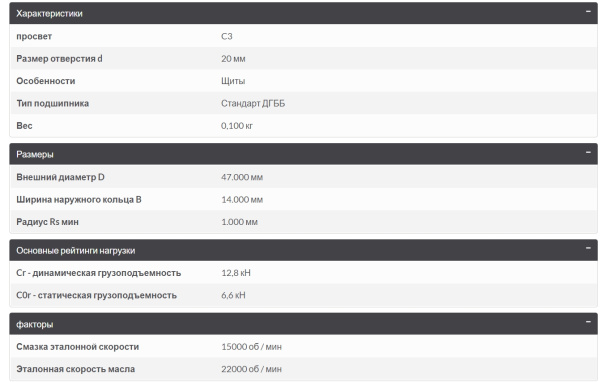Image resolution: width=600 pixels, height=382 pixels.
Task: Collapse the Размеры section via minus icon
Action: click(x=588, y=152)
